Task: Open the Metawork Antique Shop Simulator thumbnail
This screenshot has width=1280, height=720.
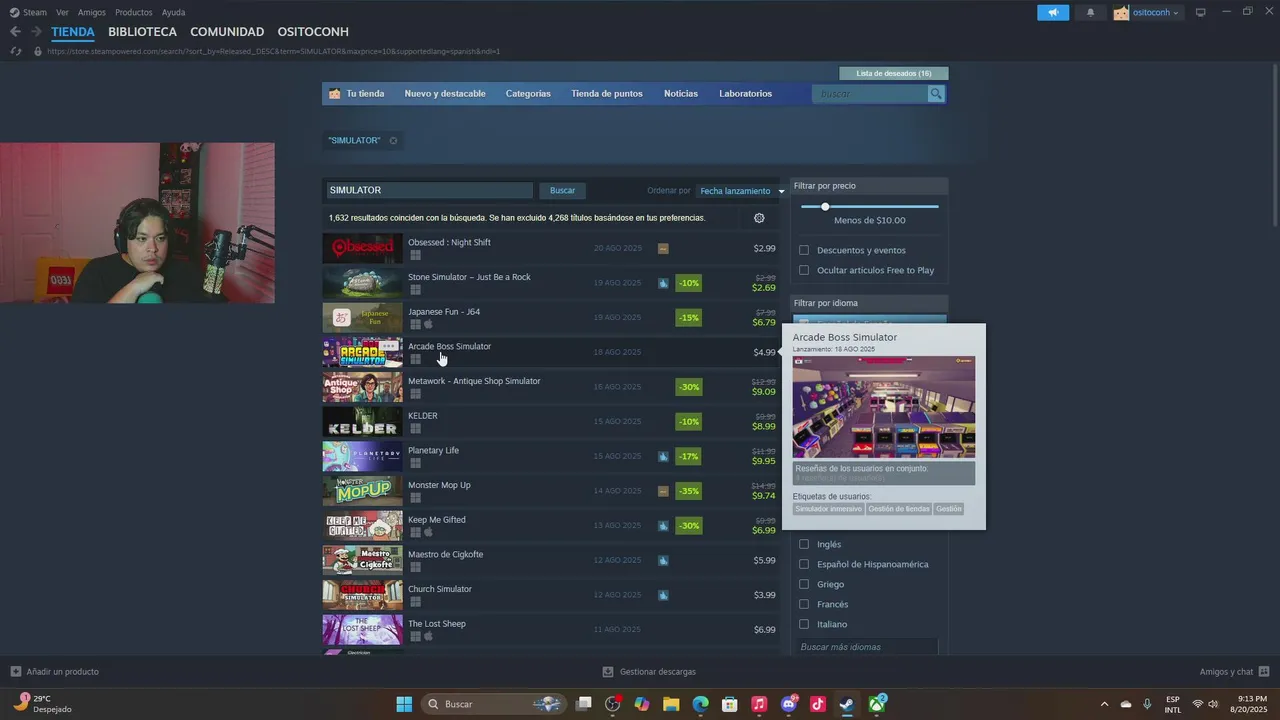Action: [362, 387]
